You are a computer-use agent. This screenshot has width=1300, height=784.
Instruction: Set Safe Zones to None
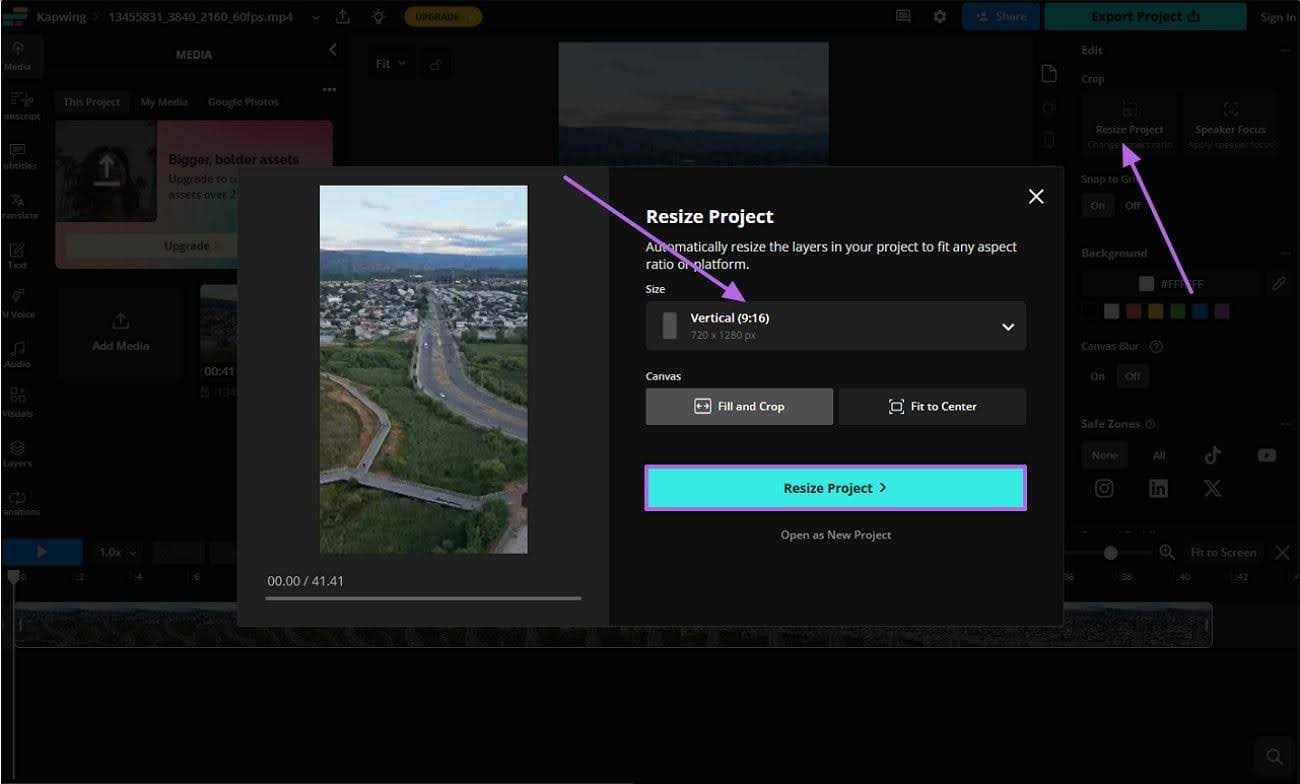click(x=1104, y=455)
